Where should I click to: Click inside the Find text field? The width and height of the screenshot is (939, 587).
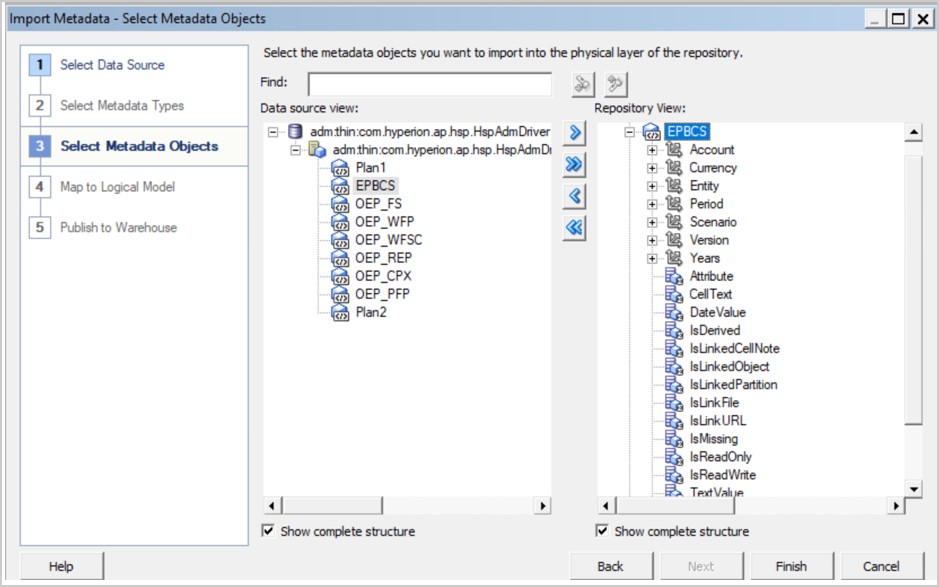(x=430, y=84)
